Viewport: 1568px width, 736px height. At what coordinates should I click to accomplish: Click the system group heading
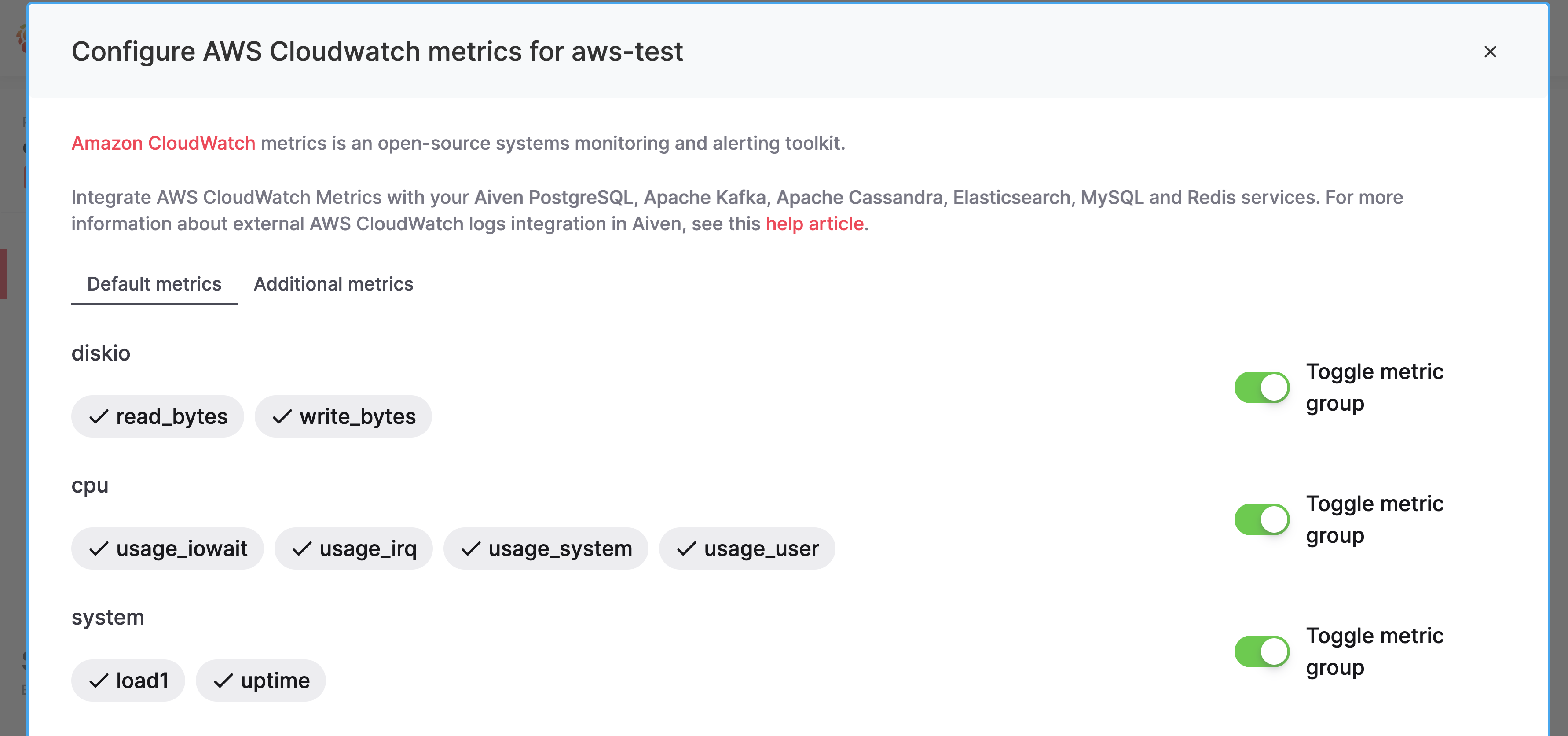click(108, 618)
